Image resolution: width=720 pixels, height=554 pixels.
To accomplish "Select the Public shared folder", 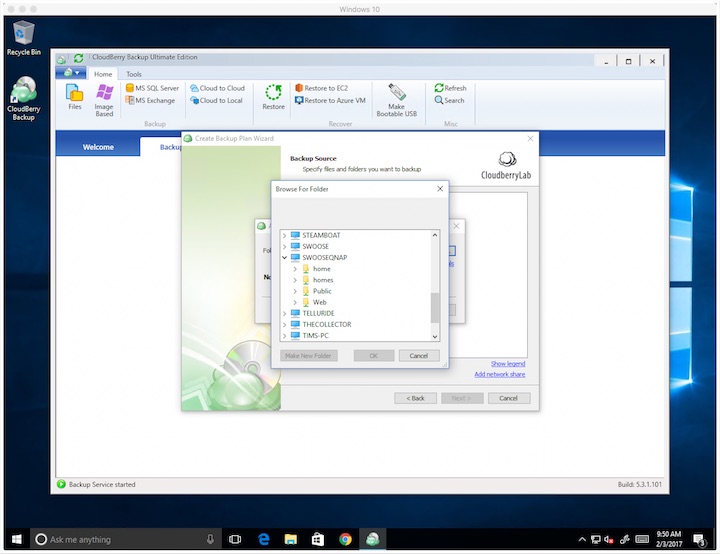I will 322,291.
